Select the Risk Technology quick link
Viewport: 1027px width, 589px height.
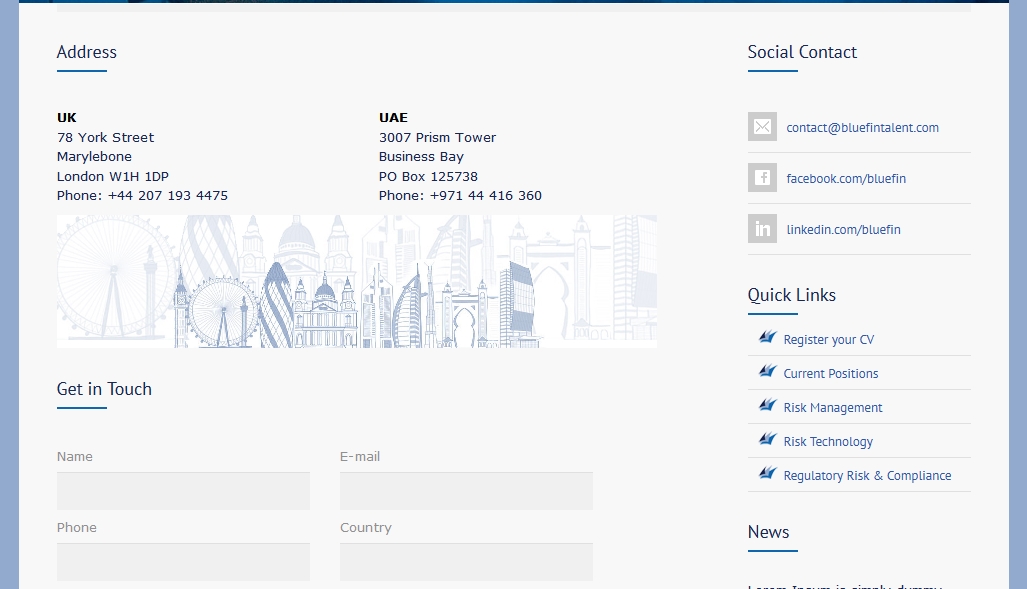click(x=828, y=442)
